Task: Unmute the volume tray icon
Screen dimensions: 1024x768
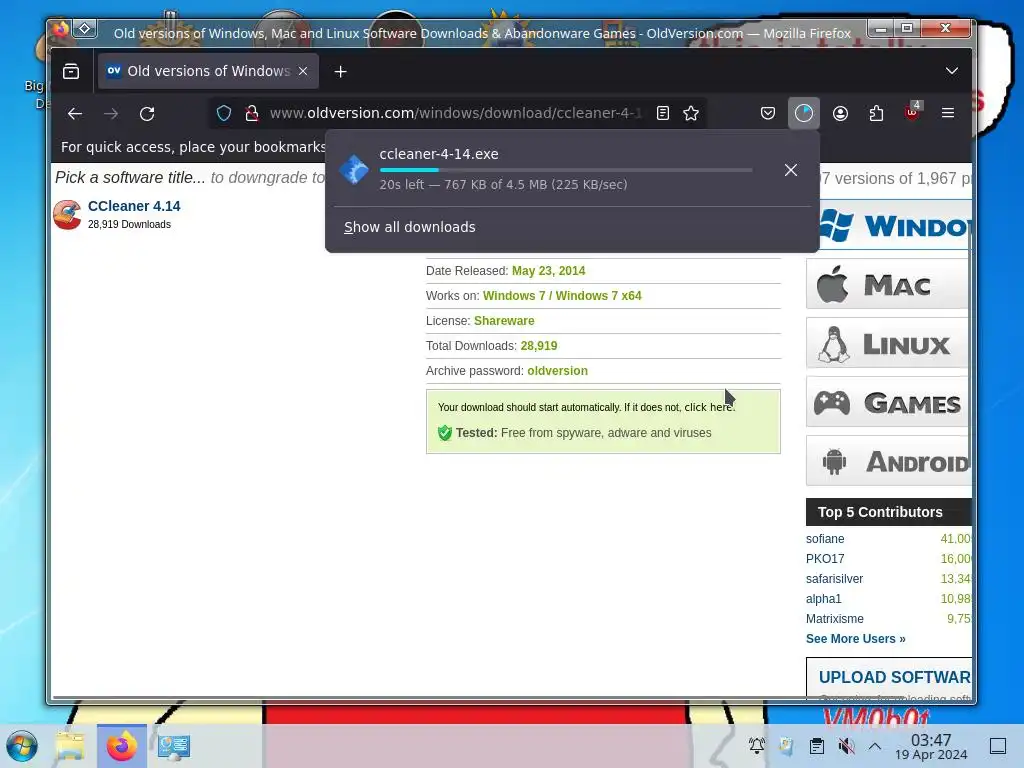Action: [x=846, y=746]
